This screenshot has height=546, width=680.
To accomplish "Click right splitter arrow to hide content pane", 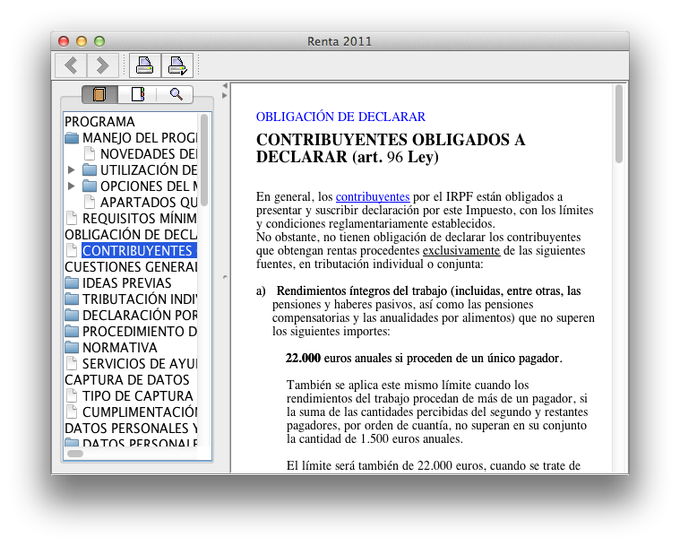I will tap(225, 95).
